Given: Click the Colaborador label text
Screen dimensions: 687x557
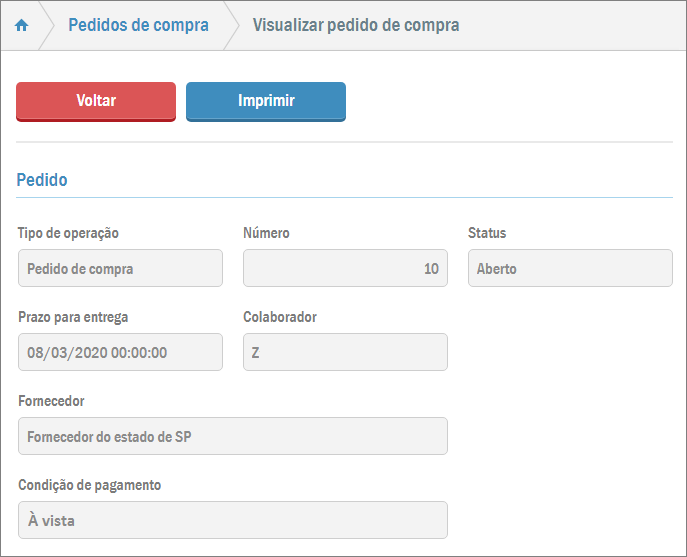Looking at the screenshot, I should [280, 317].
